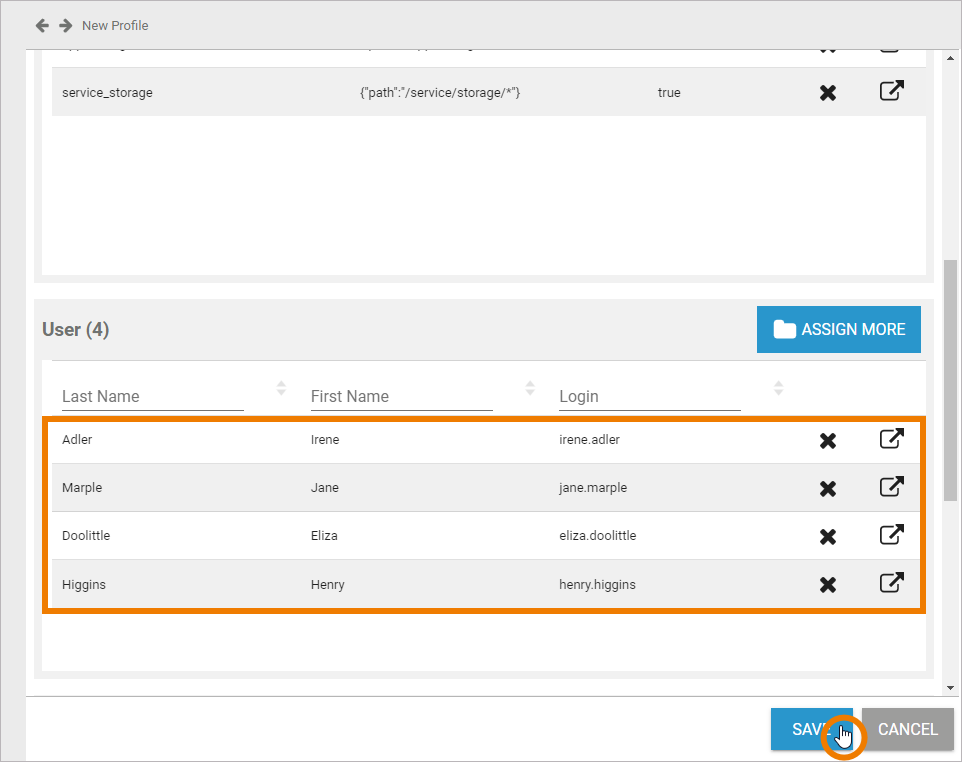
Task: Save the new profile
Action: pos(810,729)
